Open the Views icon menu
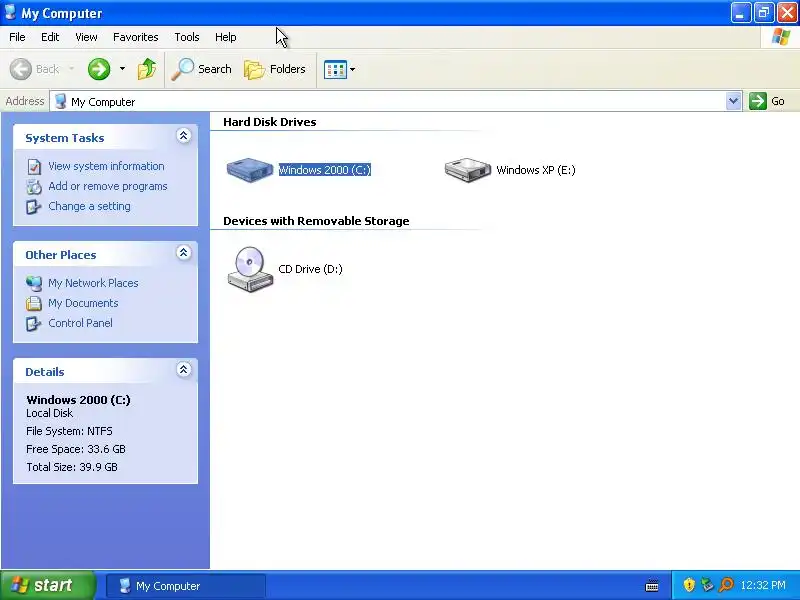This screenshot has height=600, width=800. 335,69
